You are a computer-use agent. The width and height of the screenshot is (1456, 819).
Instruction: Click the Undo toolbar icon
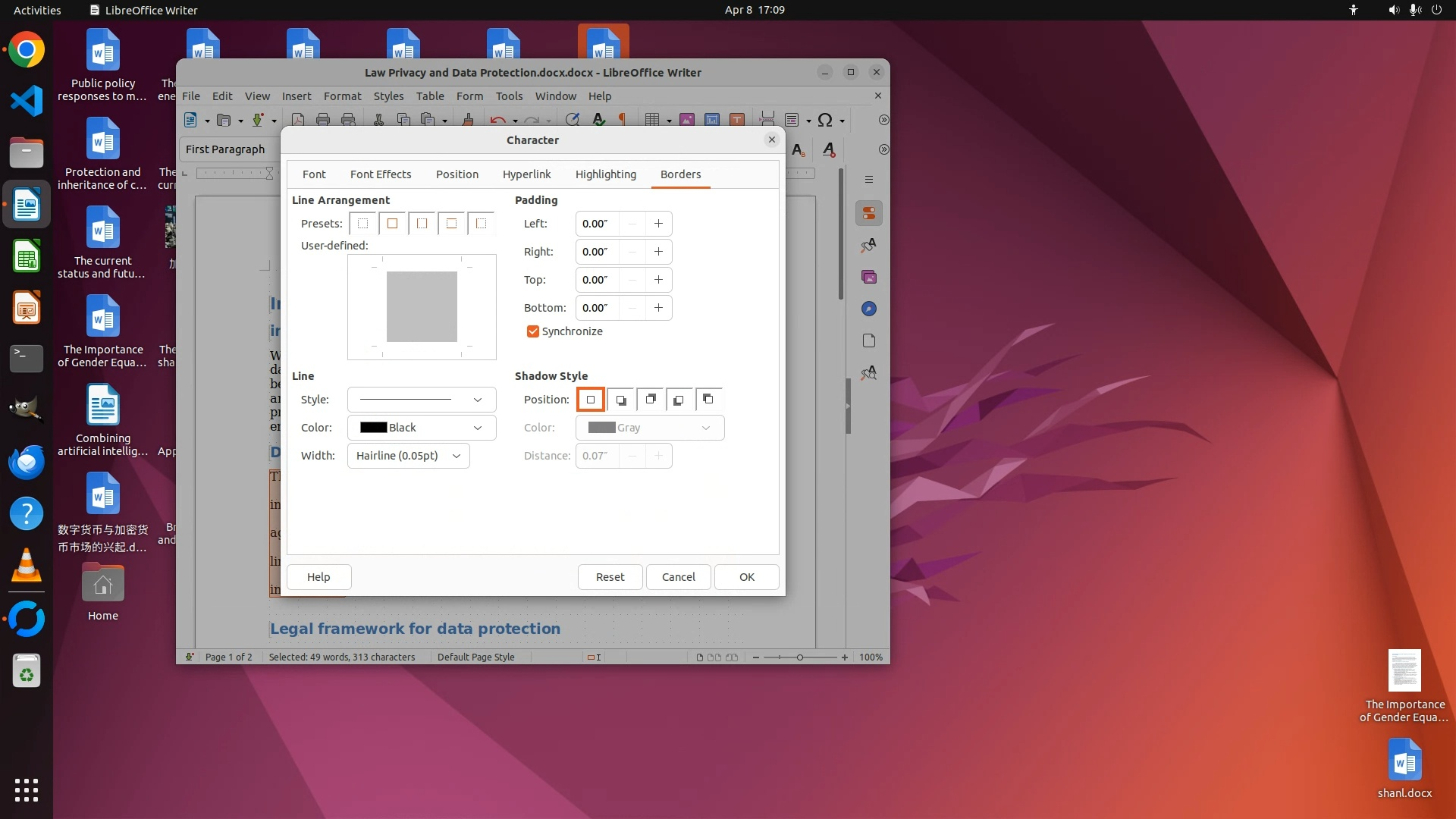[x=497, y=120]
